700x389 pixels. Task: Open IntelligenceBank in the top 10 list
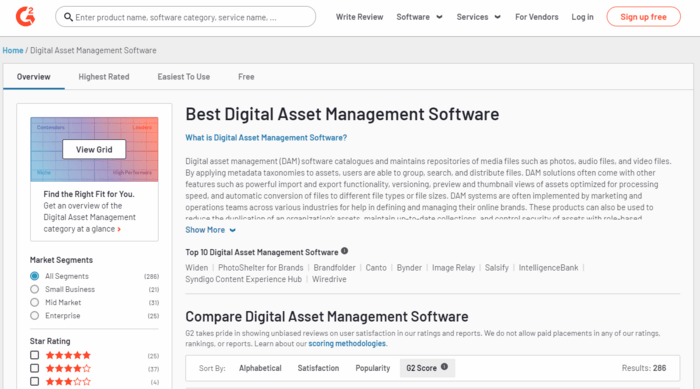coord(548,268)
